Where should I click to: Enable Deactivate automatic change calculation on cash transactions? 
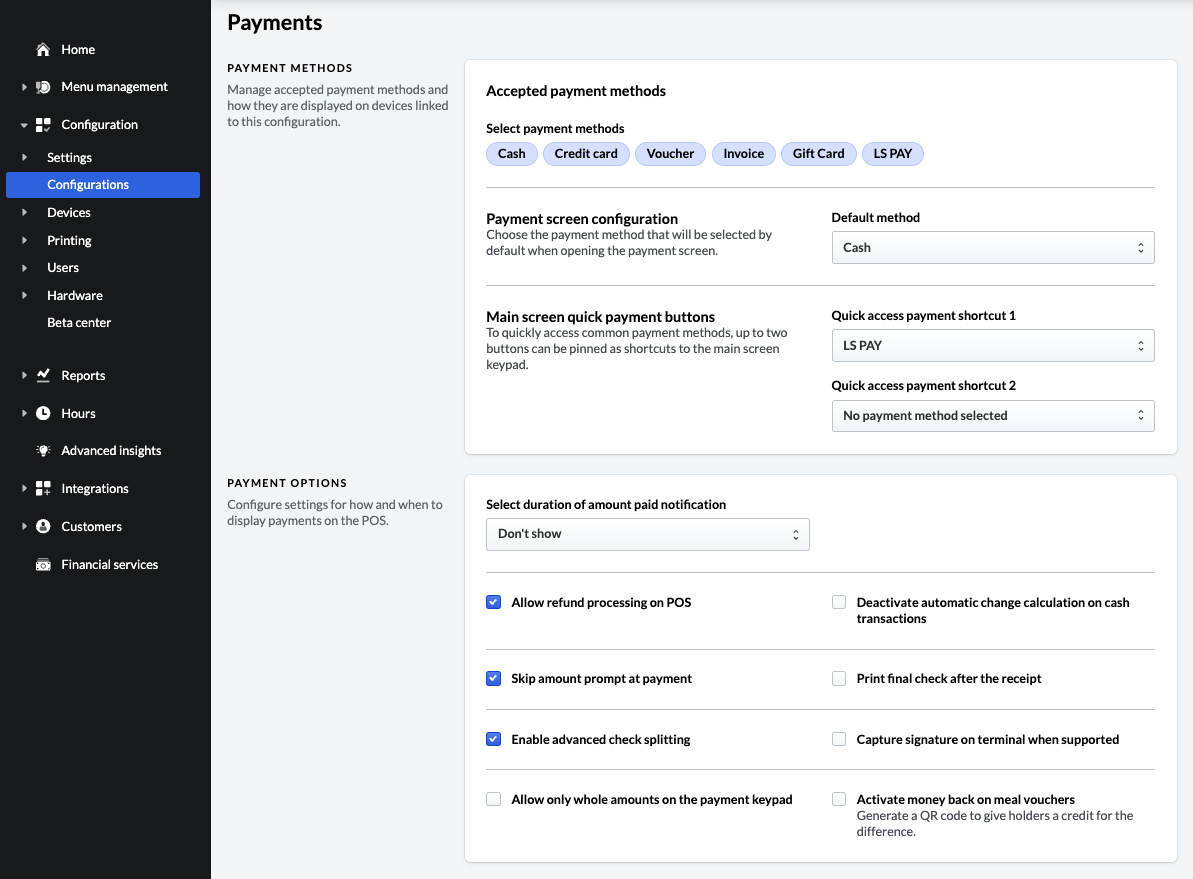839,601
